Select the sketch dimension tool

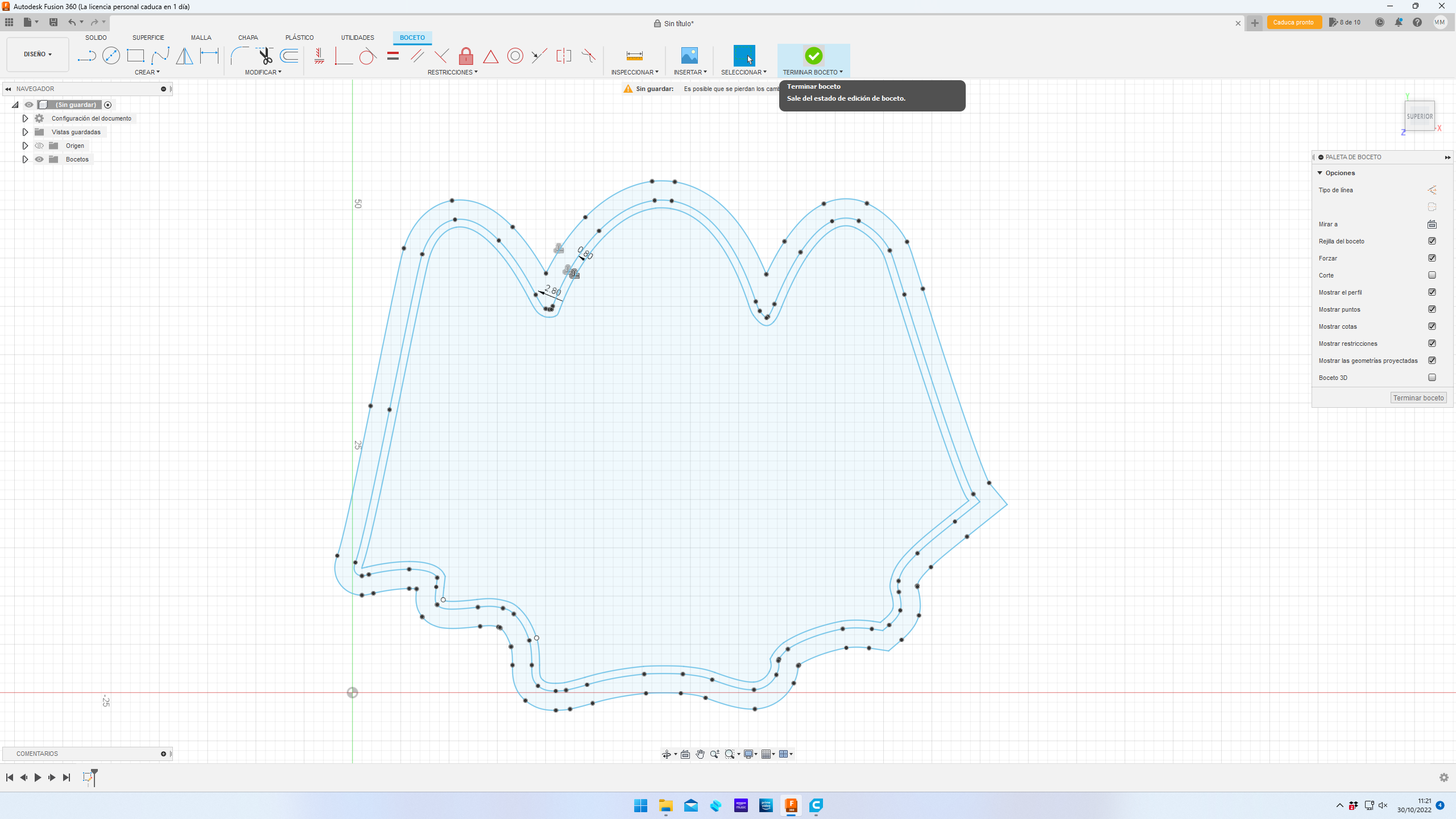tap(209, 56)
